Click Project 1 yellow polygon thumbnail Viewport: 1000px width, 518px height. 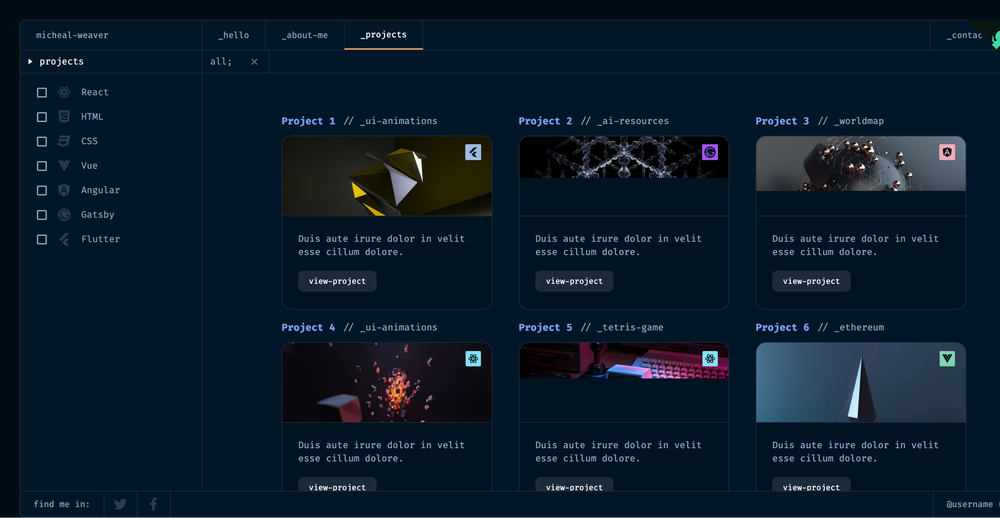[387, 176]
